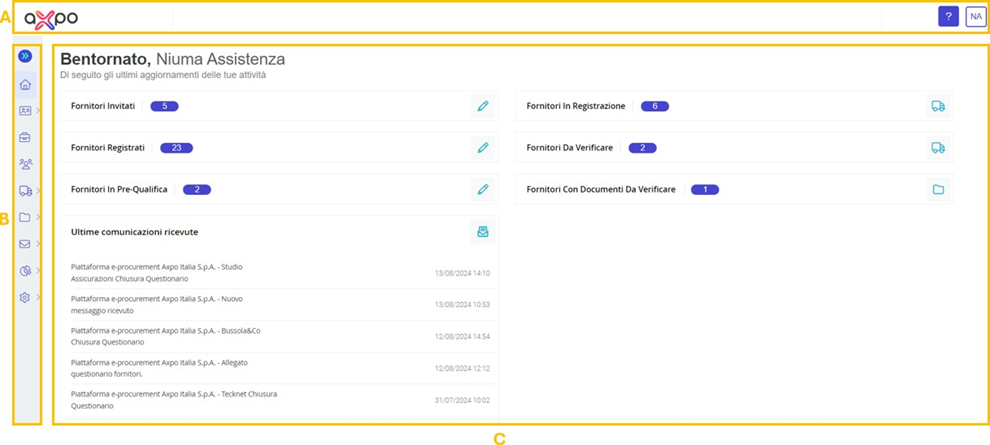Select Fornitori Con Documenti Da Verificare label

601,189
